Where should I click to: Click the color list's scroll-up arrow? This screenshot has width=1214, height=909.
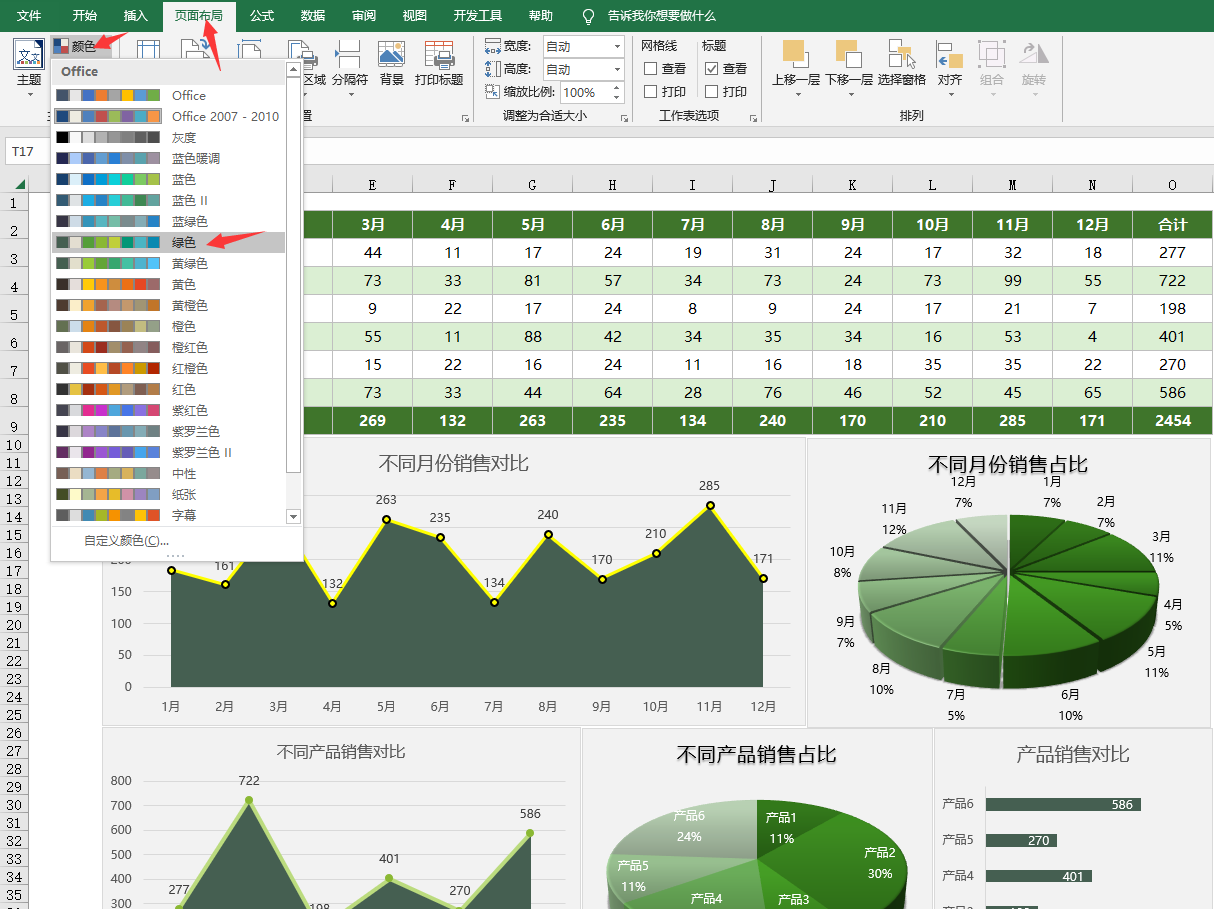[x=293, y=70]
